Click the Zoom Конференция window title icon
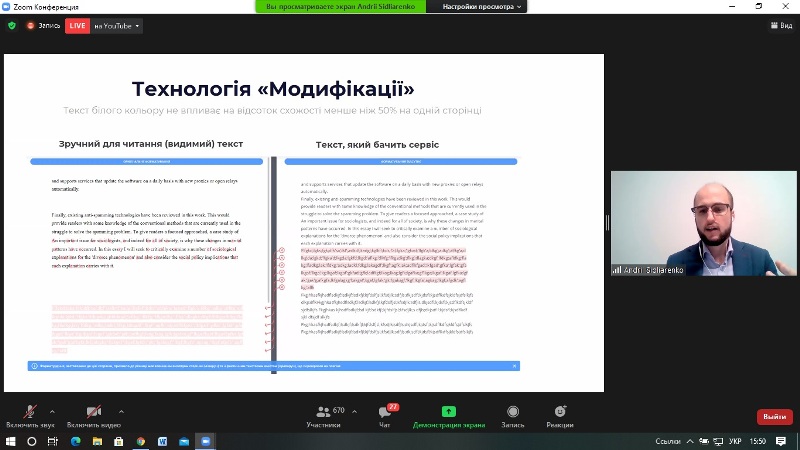This screenshot has height=450, width=800. (6, 7)
